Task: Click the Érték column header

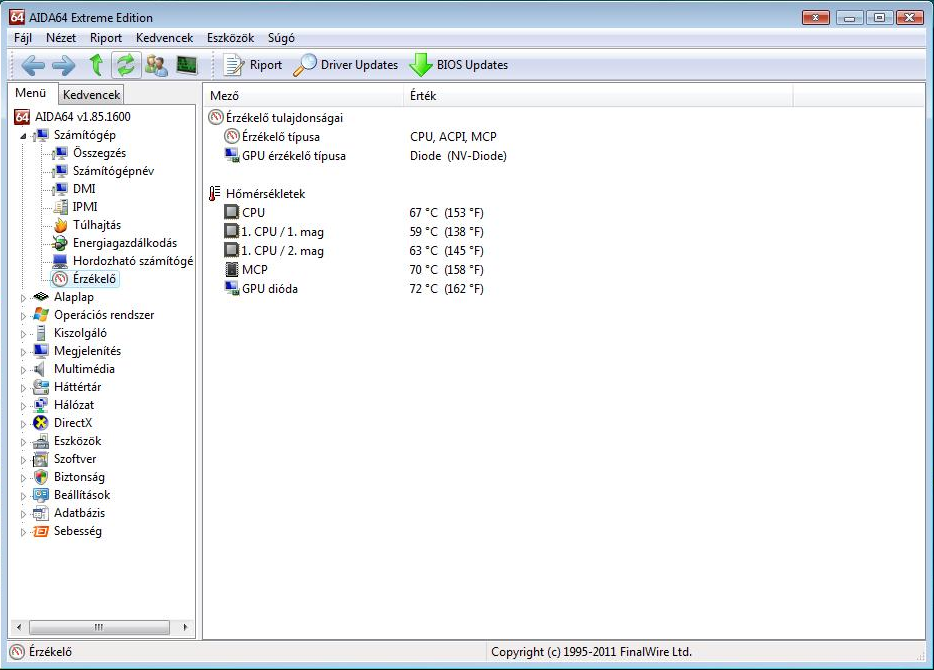Action: click(x=598, y=95)
